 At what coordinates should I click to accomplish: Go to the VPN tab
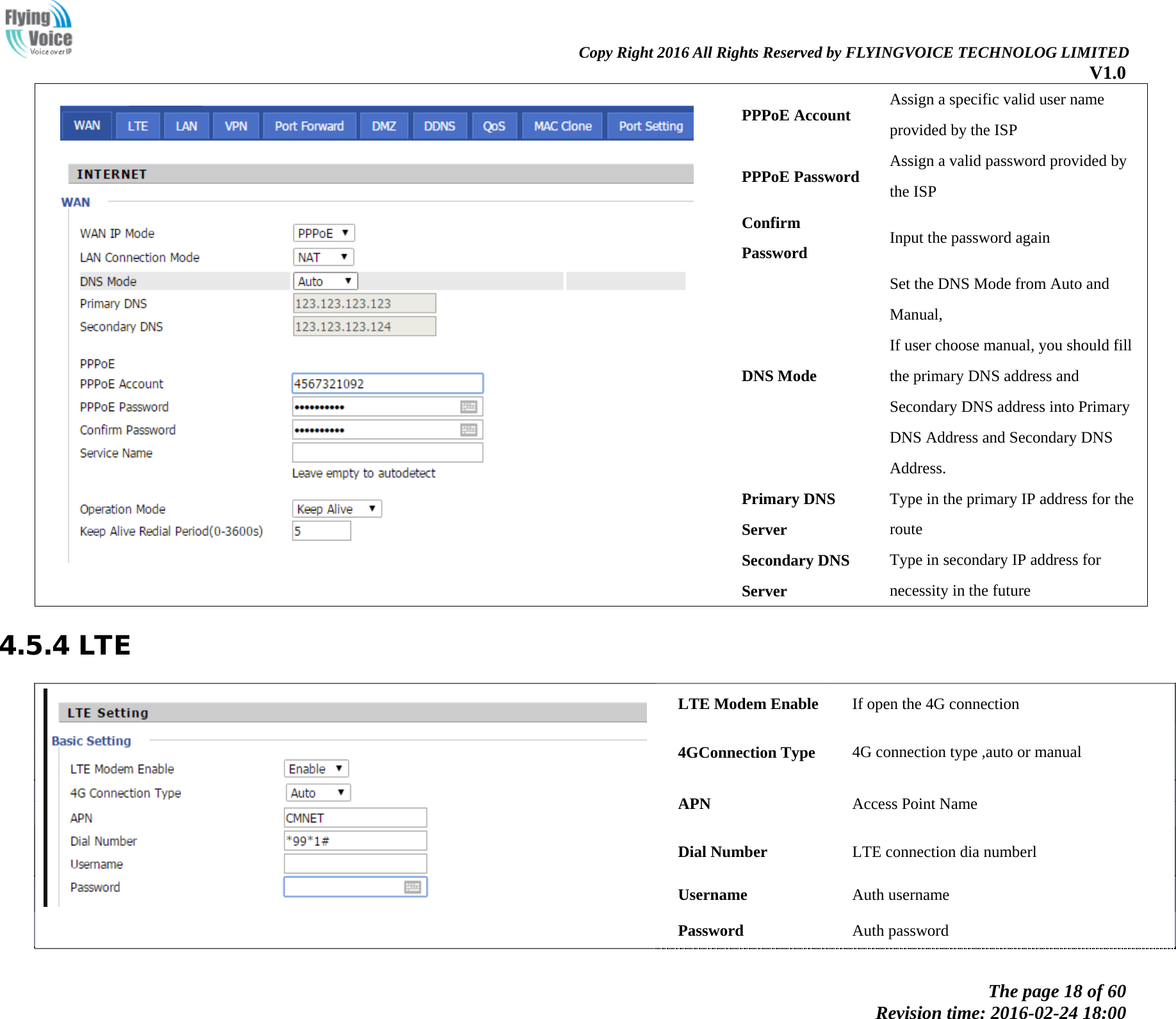click(x=235, y=125)
